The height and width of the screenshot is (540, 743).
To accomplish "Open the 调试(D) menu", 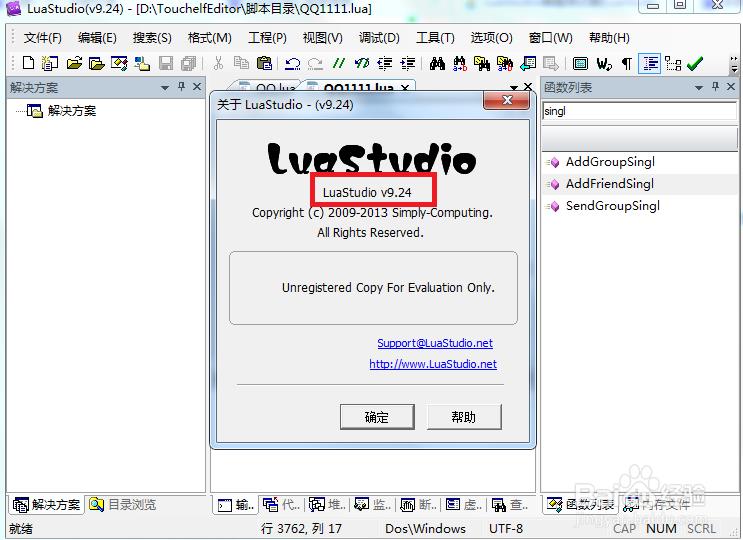I will 379,38.
